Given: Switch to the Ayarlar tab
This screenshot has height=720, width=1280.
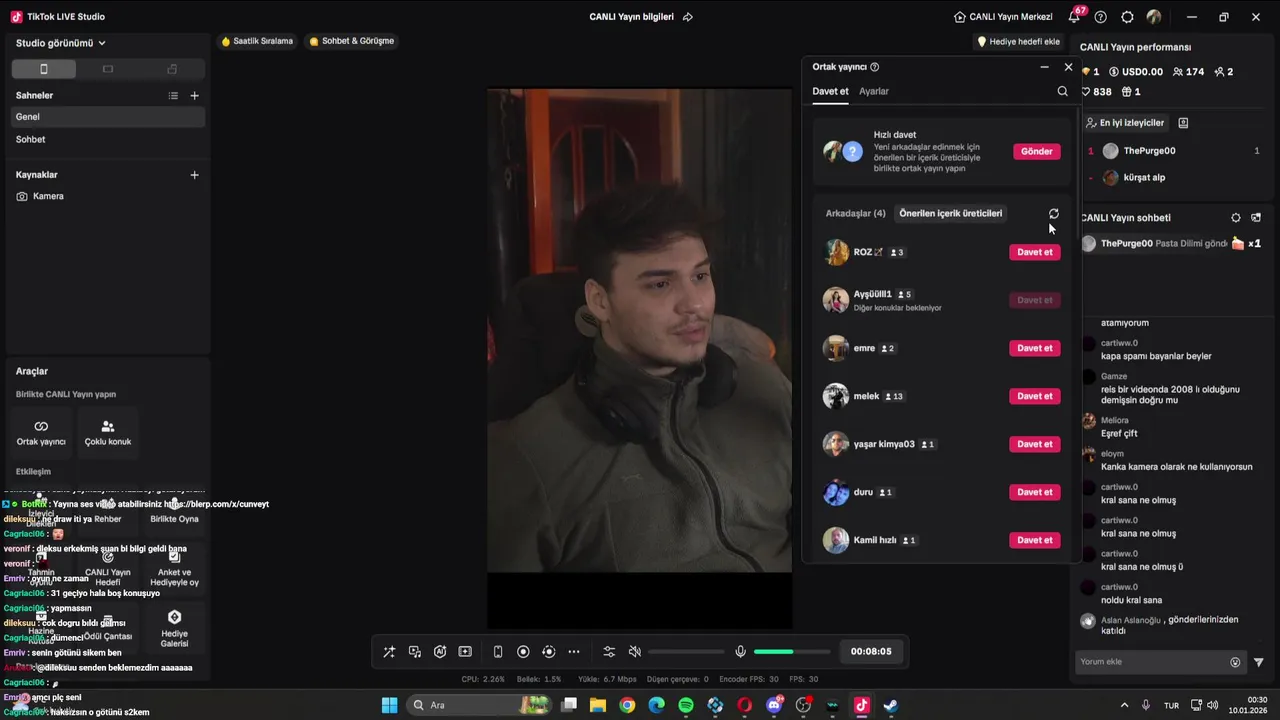Looking at the screenshot, I should pos(874,91).
